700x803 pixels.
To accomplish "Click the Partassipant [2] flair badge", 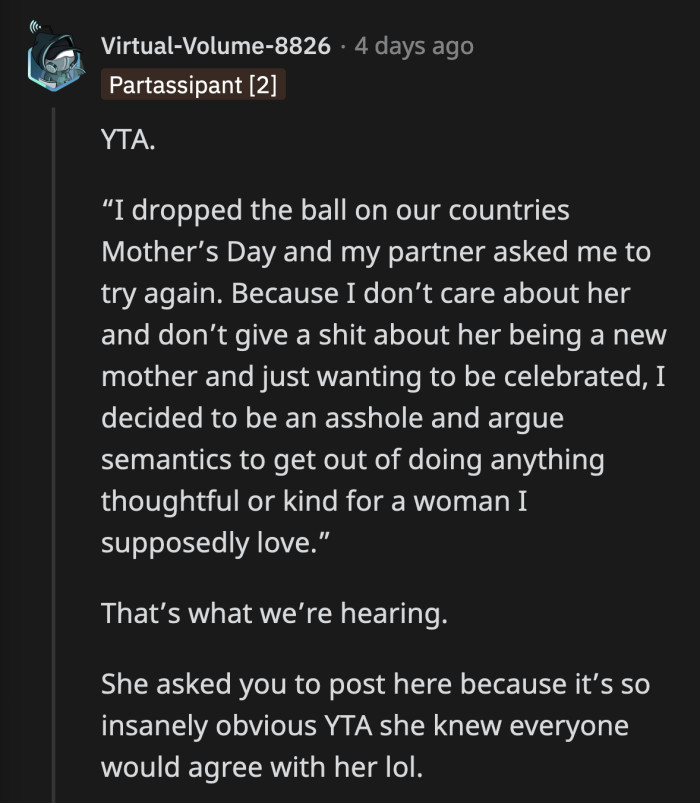I will 194,85.
